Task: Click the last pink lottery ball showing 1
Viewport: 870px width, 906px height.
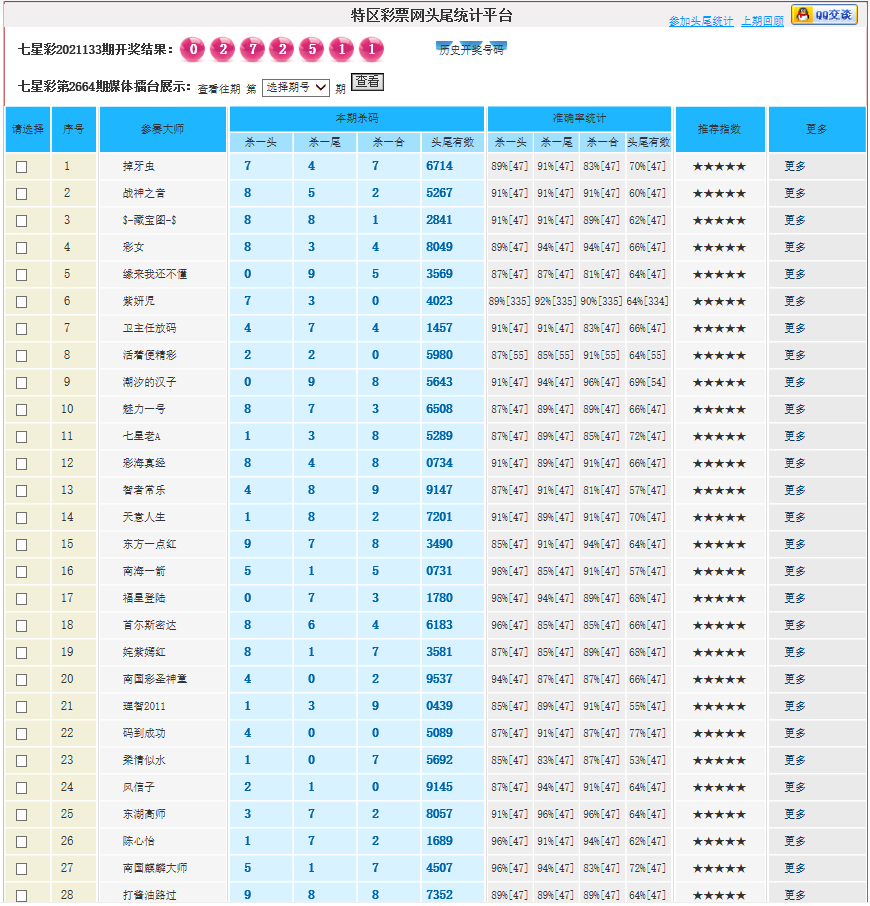Action: (371, 49)
